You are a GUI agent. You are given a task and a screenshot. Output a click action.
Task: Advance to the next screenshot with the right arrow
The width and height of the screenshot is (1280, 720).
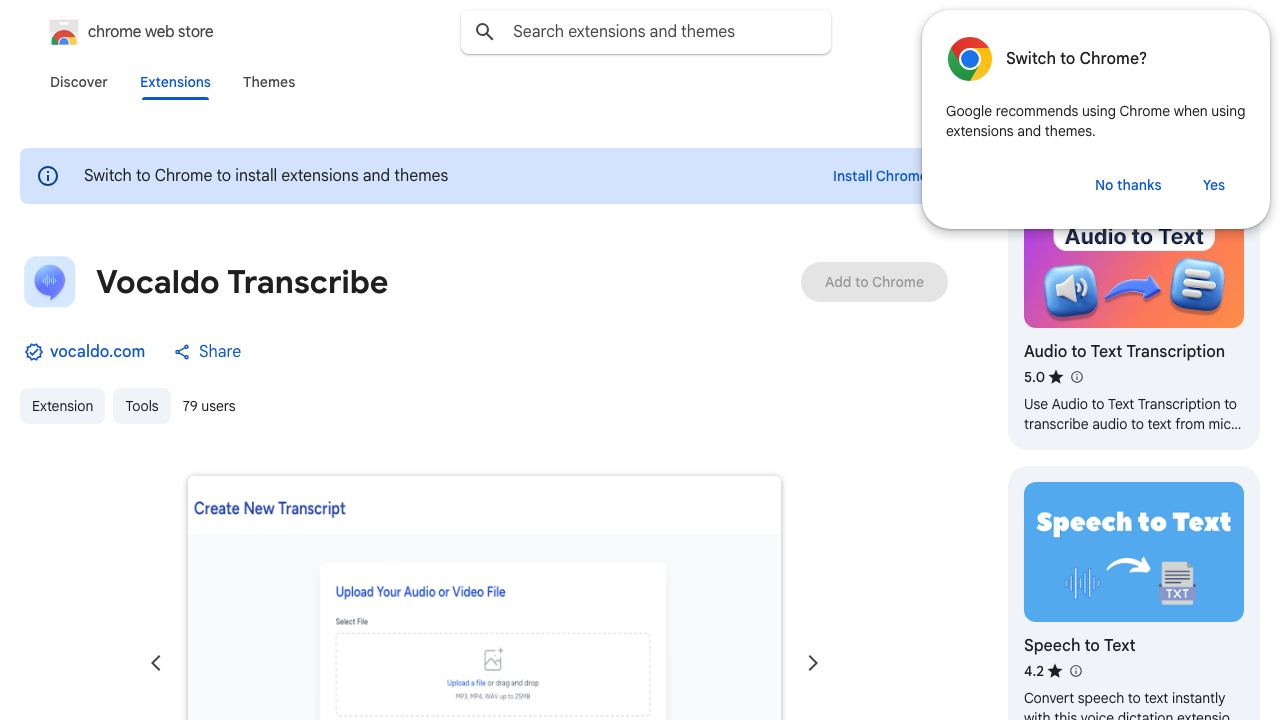pos(813,663)
